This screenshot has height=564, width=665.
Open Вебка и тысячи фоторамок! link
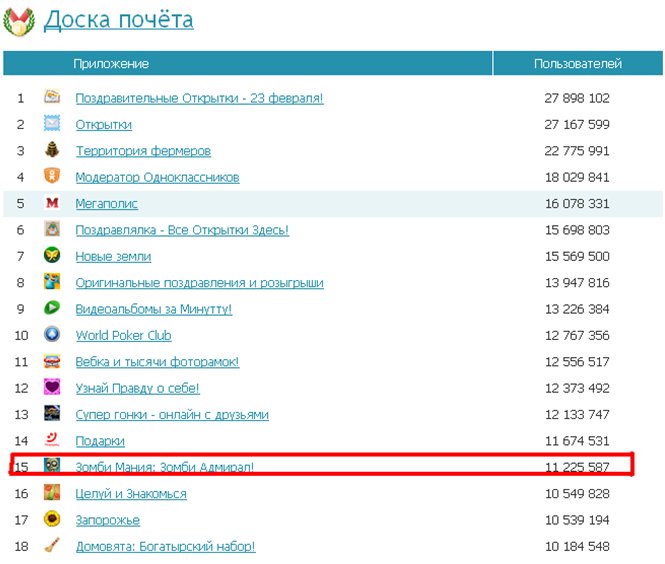tap(157, 362)
